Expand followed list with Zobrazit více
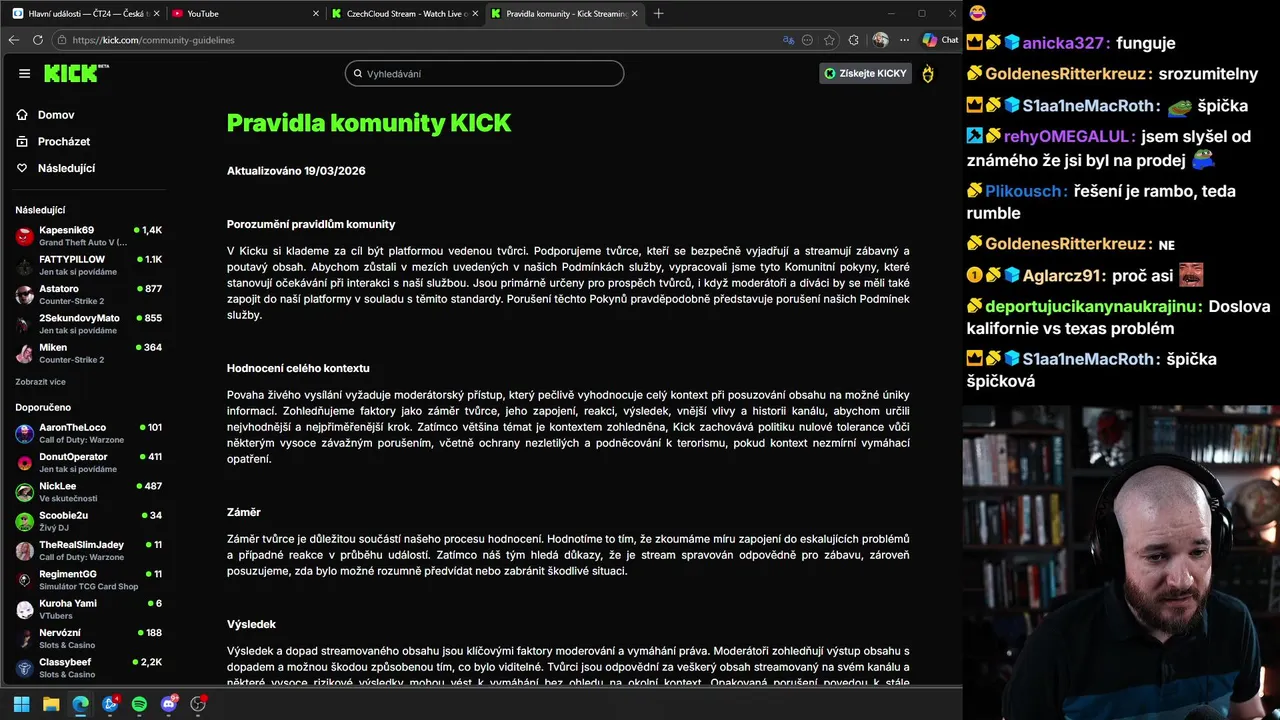This screenshot has height=720, width=1280. 40,382
